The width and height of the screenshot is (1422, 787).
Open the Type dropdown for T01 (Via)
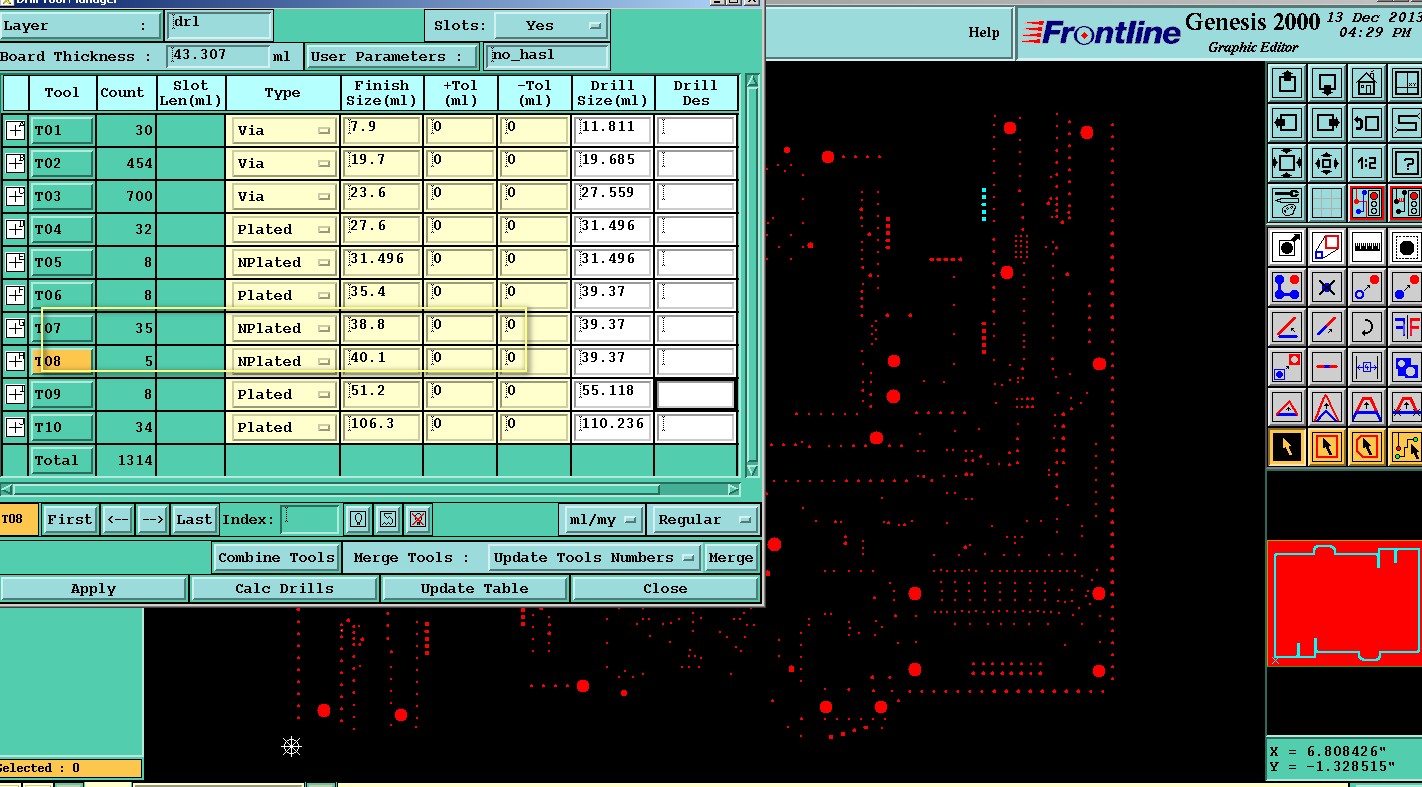coord(283,130)
